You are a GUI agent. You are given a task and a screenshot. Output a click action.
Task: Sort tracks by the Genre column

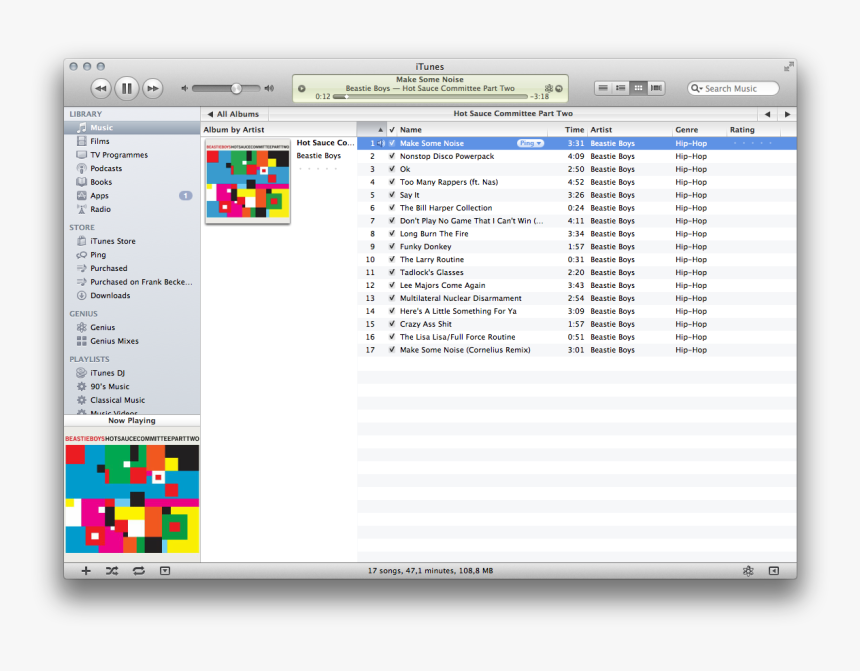click(699, 129)
